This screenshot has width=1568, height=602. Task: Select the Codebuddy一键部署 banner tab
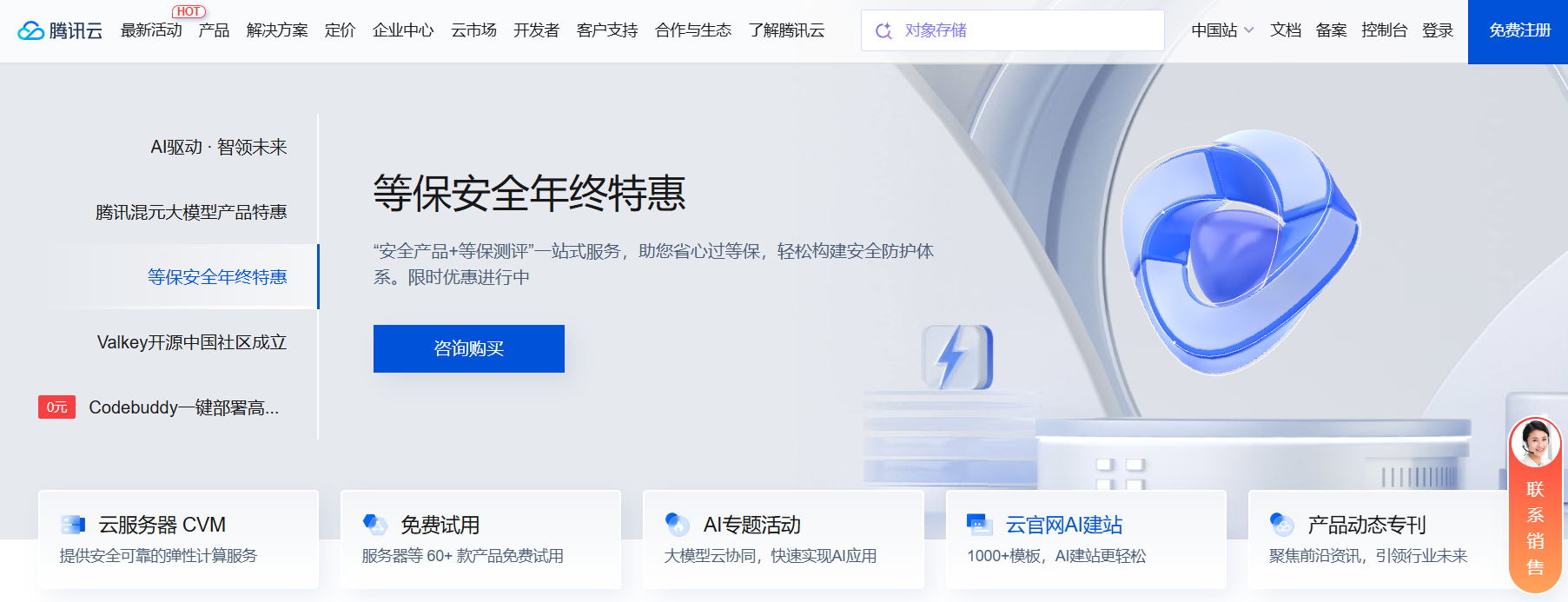[x=184, y=407]
